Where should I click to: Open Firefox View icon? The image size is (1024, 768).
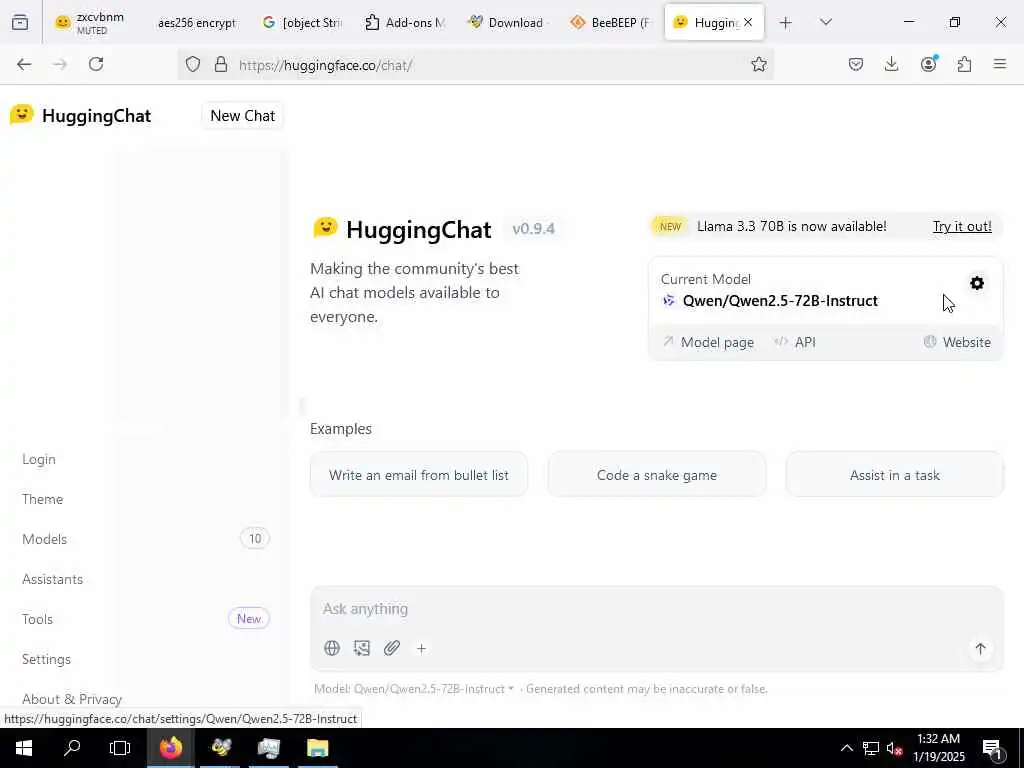(20, 23)
